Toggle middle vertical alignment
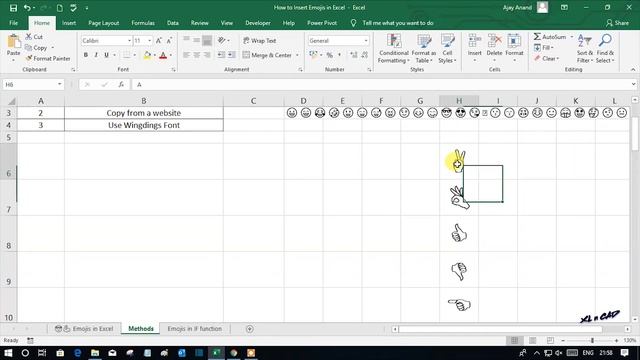640x360 pixels. [x=197, y=40]
